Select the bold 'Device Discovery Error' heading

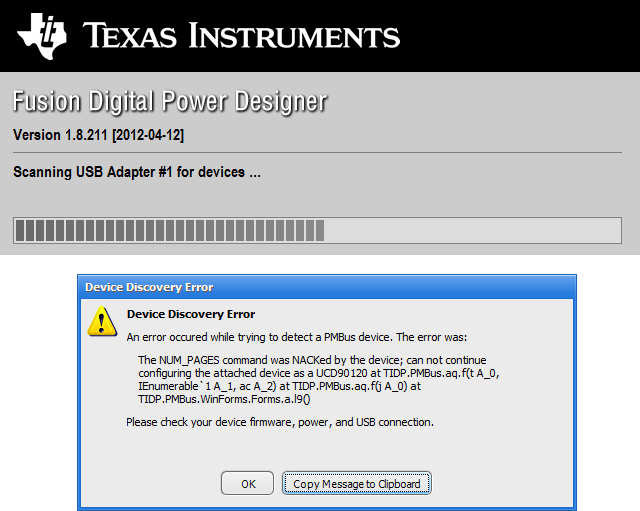[x=191, y=314]
